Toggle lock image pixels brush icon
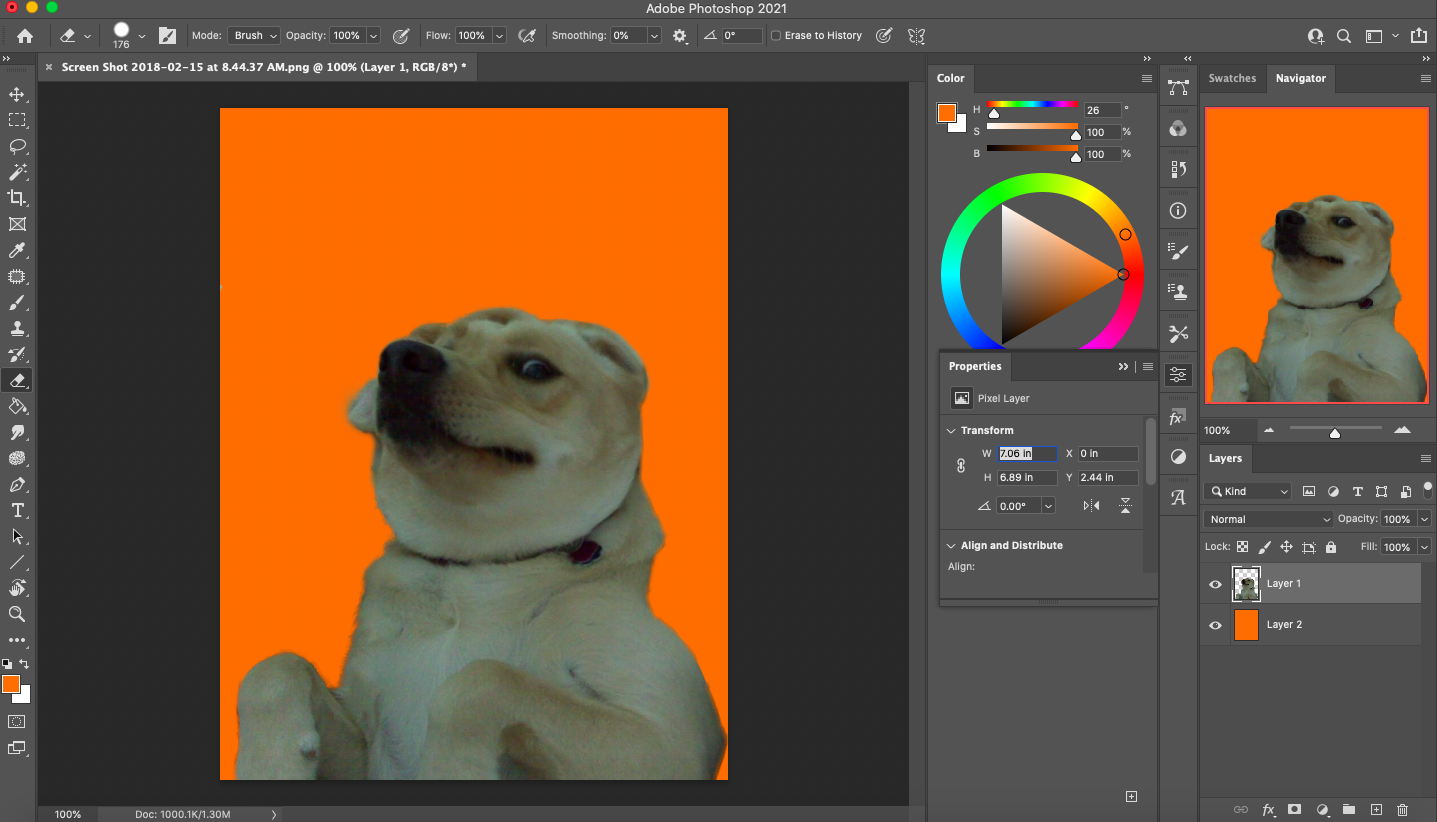This screenshot has width=1437, height=822. point(1264,547)
